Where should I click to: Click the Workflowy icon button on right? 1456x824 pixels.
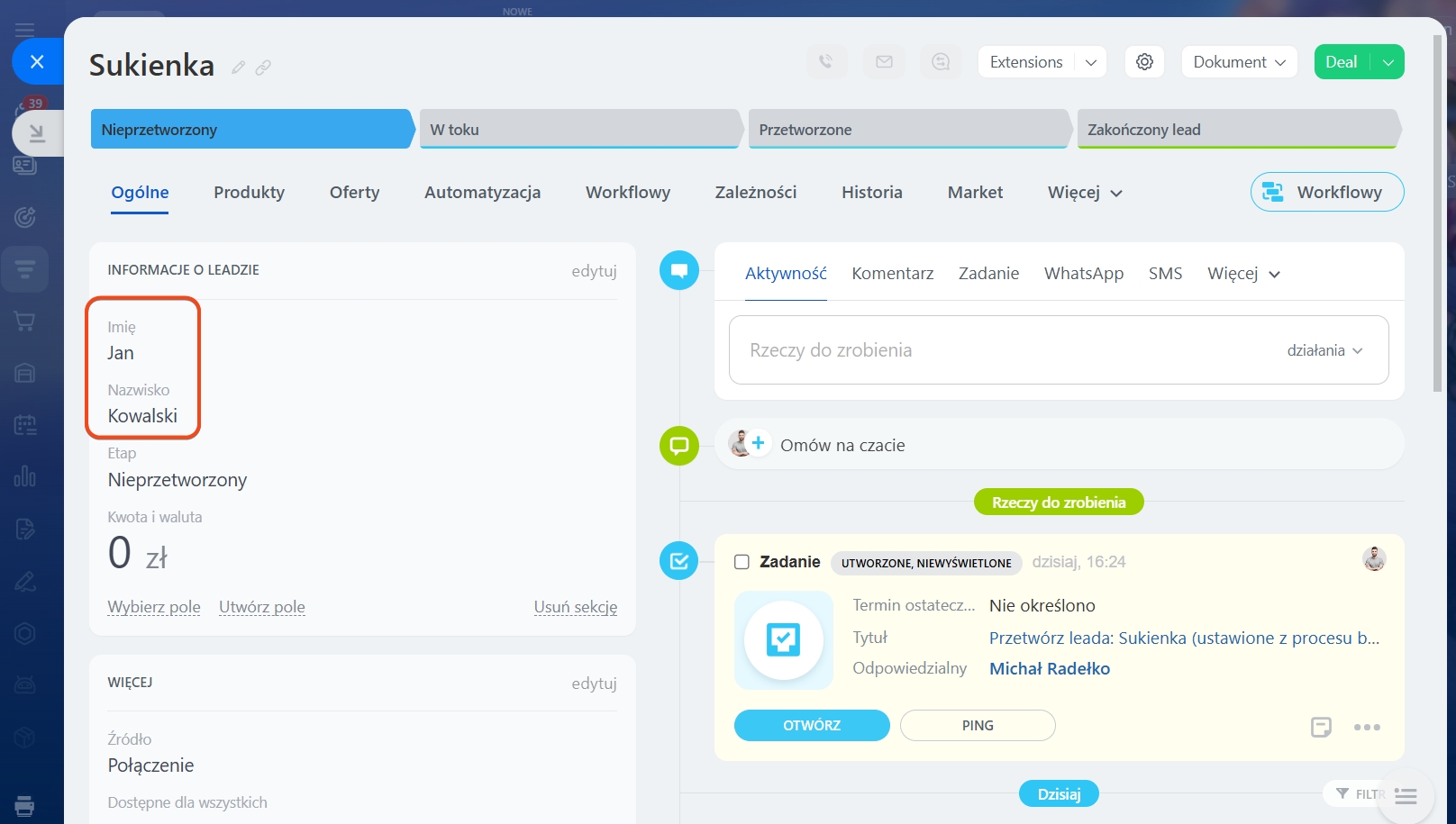coord(1327,192)
